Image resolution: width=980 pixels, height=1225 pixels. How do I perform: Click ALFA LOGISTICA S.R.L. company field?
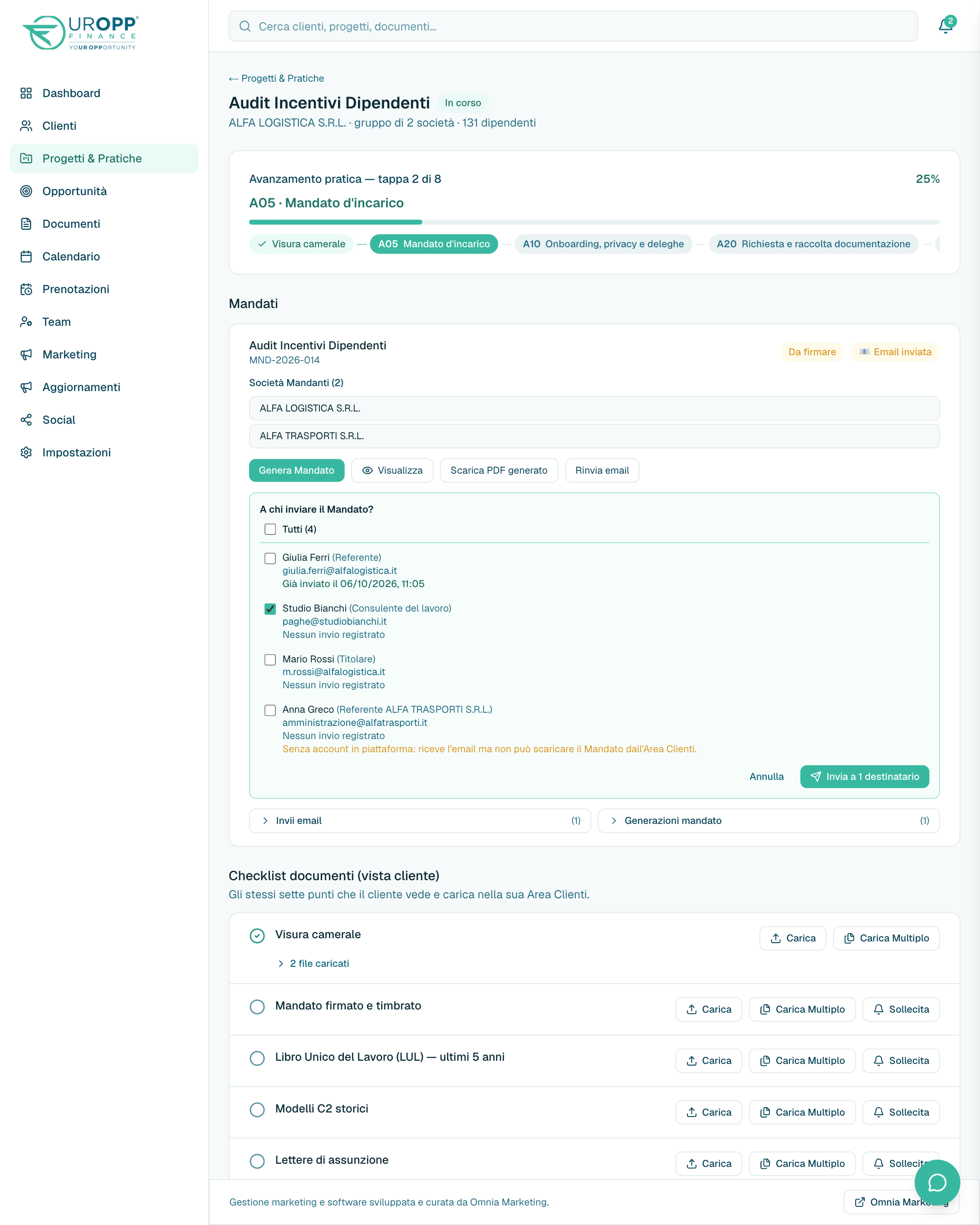pyautogui.click(x=594, y=408)
